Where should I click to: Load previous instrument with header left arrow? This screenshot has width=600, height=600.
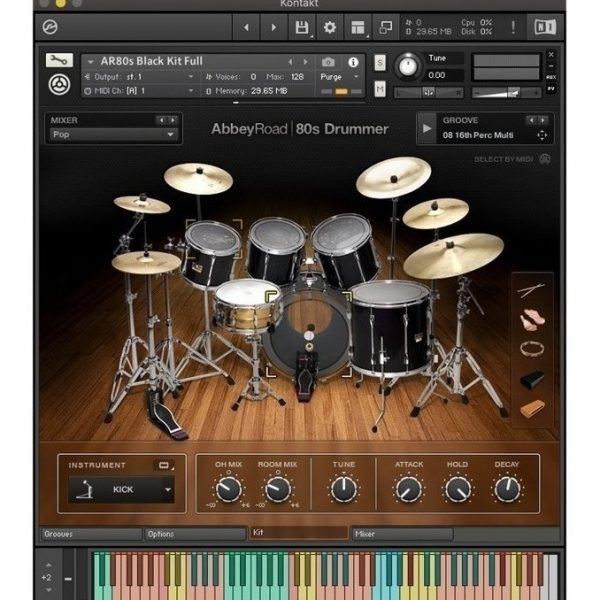(x=290, y=62)
